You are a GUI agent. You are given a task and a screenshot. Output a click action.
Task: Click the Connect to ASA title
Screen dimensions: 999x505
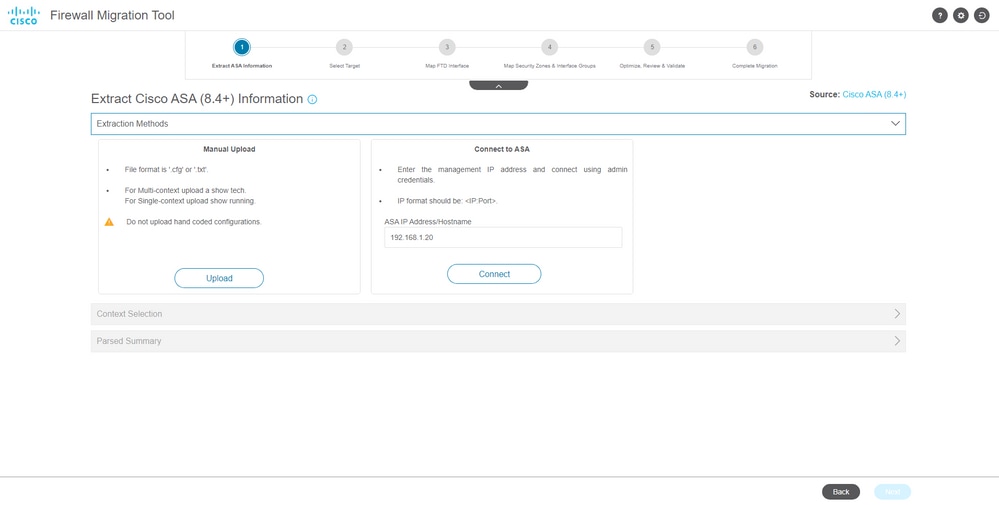pos(502,150)
